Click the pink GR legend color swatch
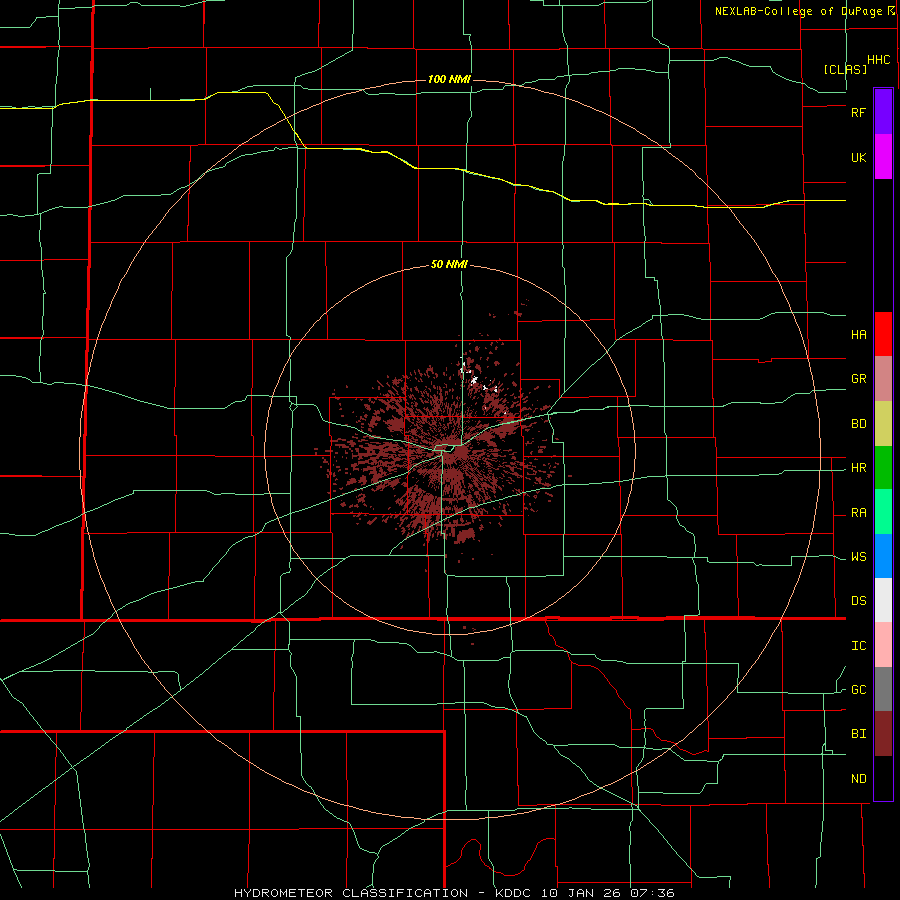The width and height of the screenshot is (900, 900). pyautogui.click(x=883, y=379)
